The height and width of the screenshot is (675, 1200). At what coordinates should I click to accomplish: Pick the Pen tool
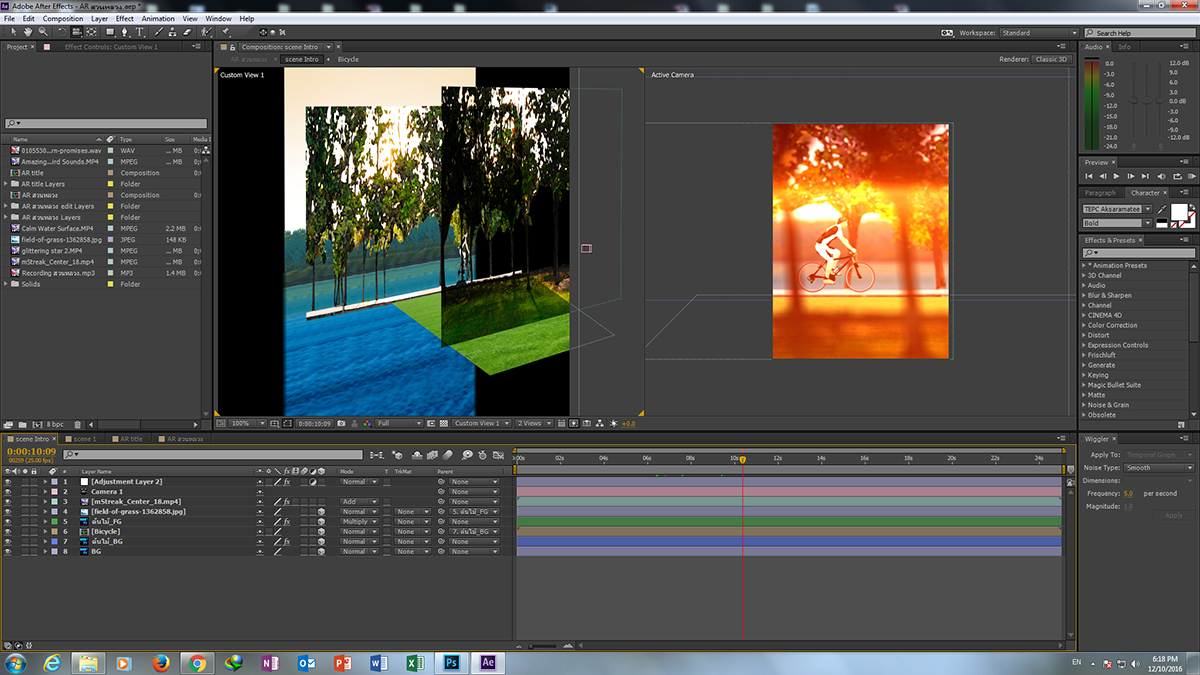(124, 32)
